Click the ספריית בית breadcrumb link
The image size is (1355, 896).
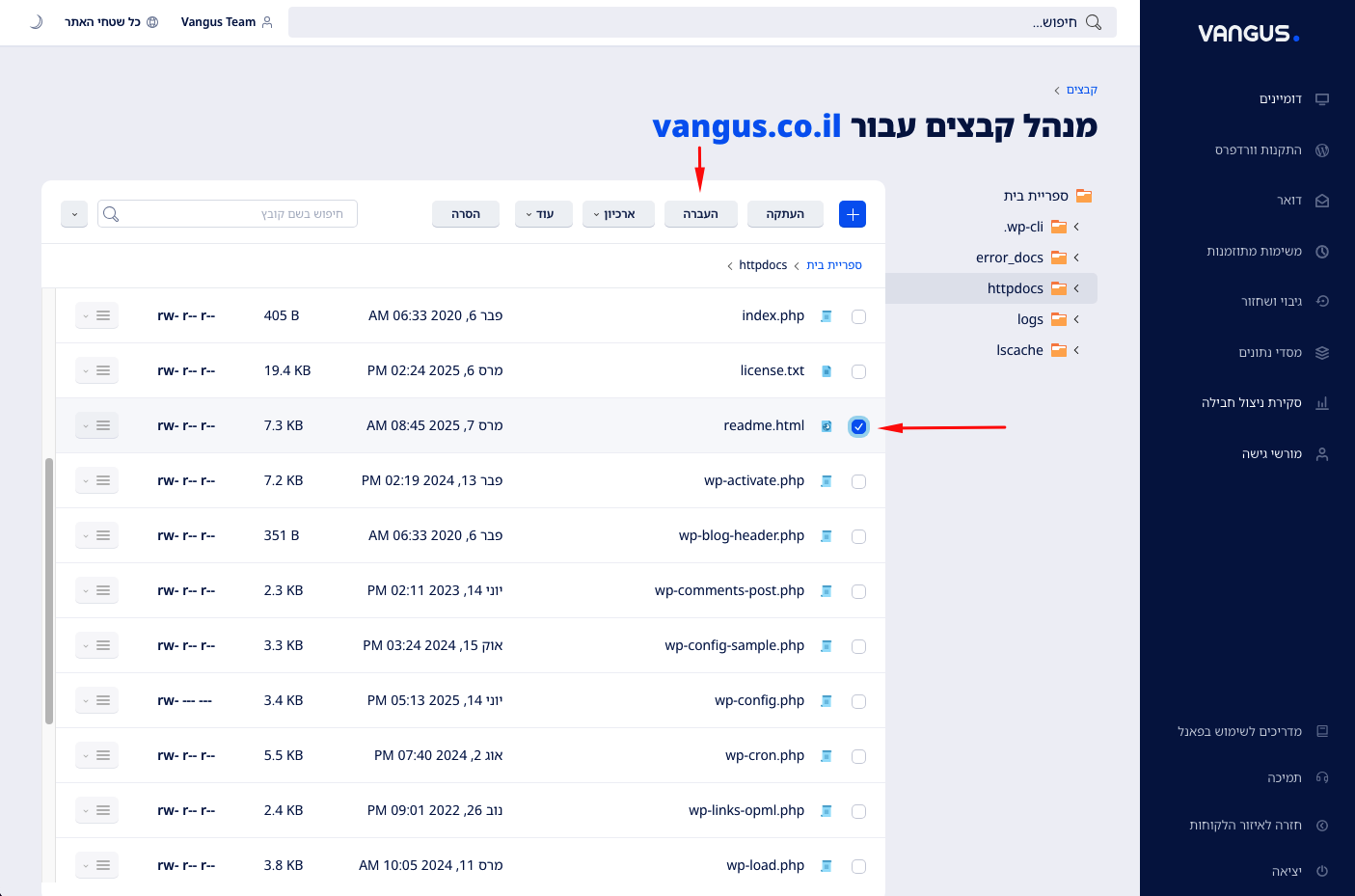[x=834, y=265]
